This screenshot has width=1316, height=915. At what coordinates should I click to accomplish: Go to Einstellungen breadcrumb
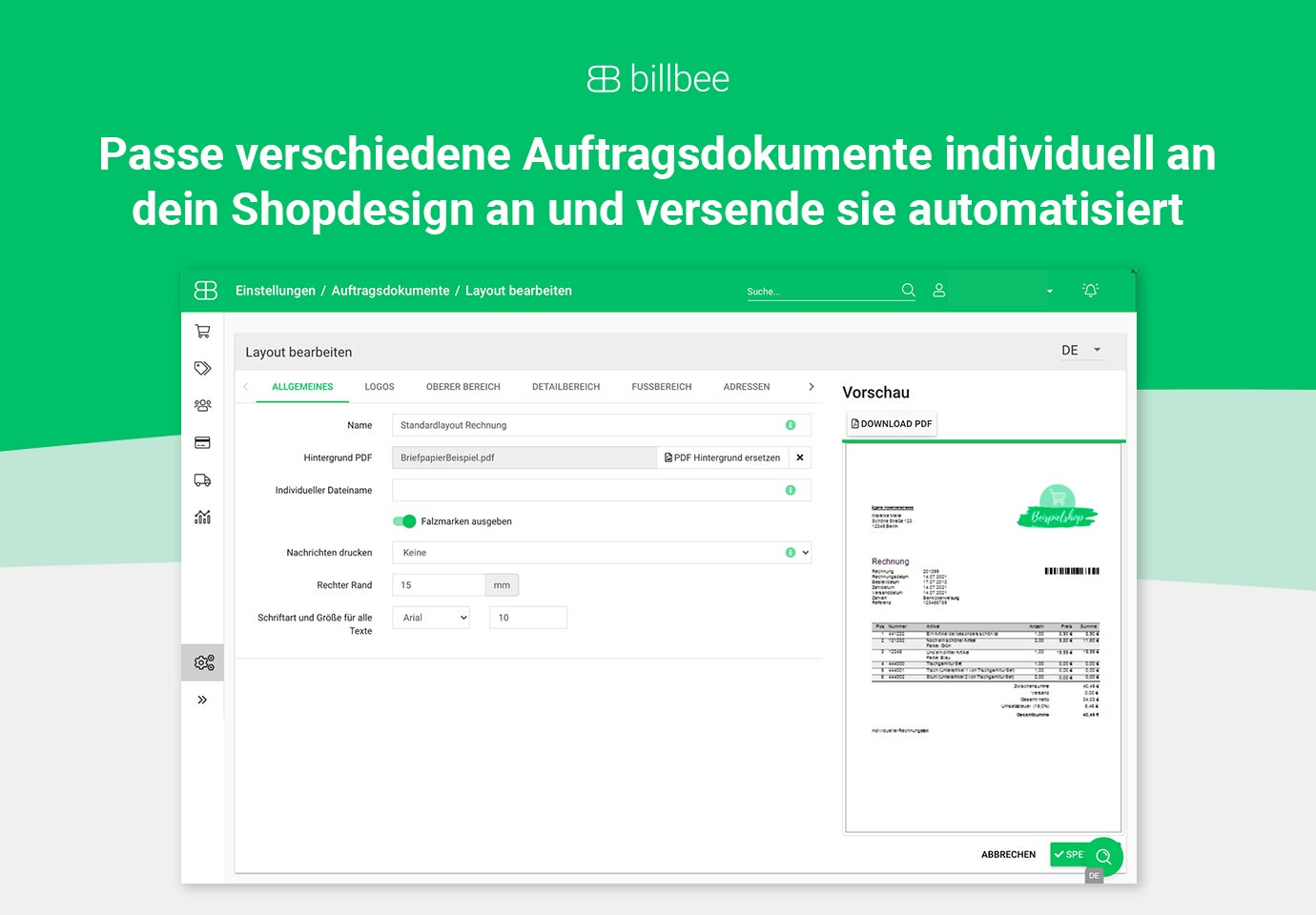276,291
